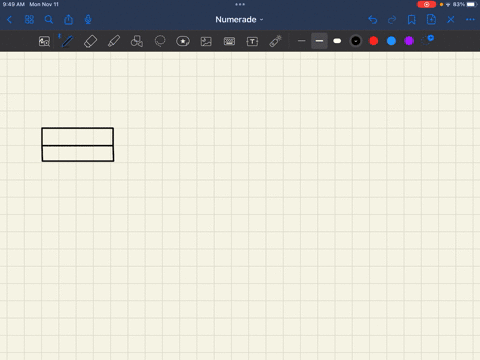Screen dimensions: 480x360
Task: Select the keyboard typing tool
Action: click(x=229, y=41)
